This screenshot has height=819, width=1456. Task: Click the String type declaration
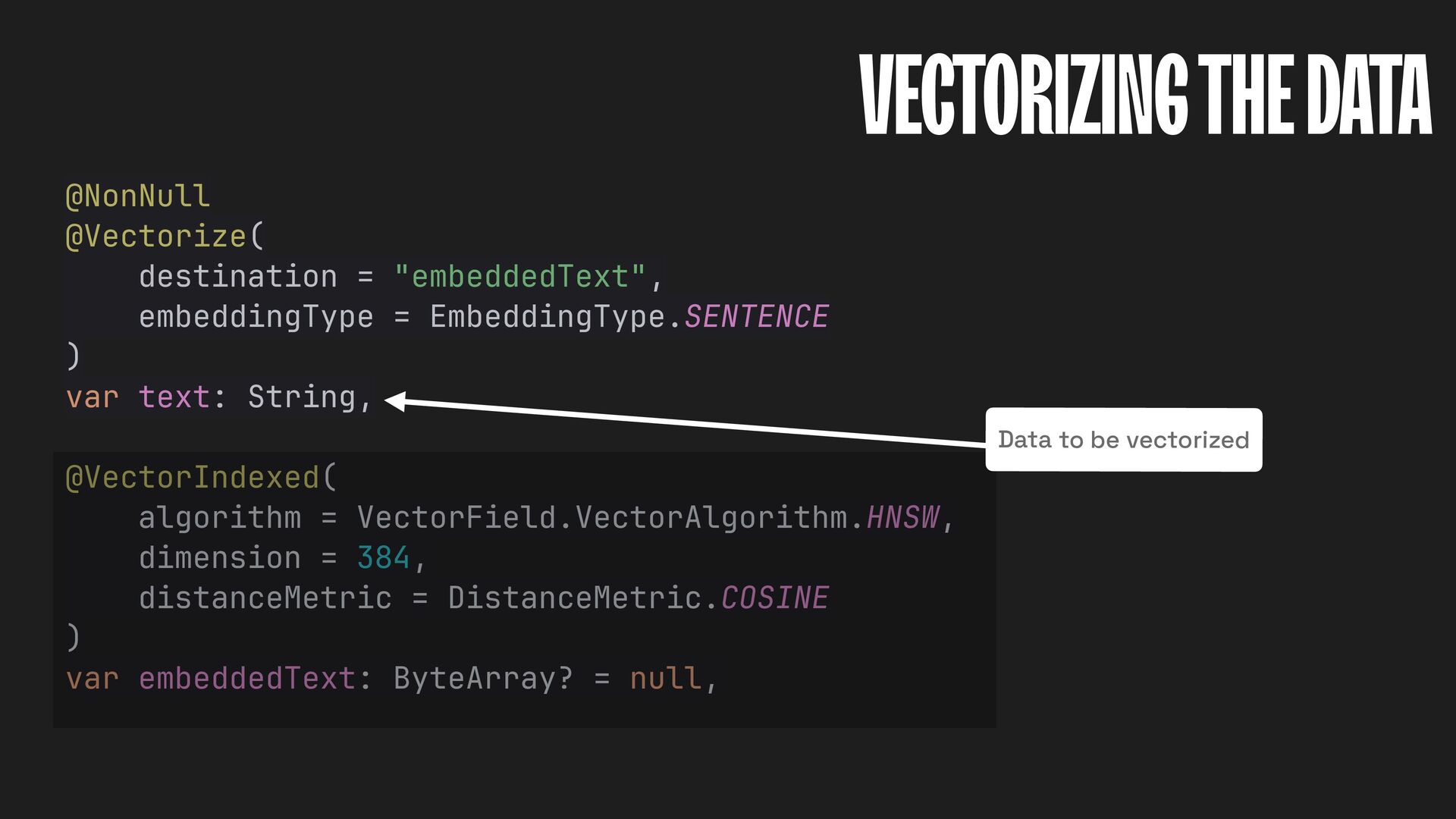(302, 397)
